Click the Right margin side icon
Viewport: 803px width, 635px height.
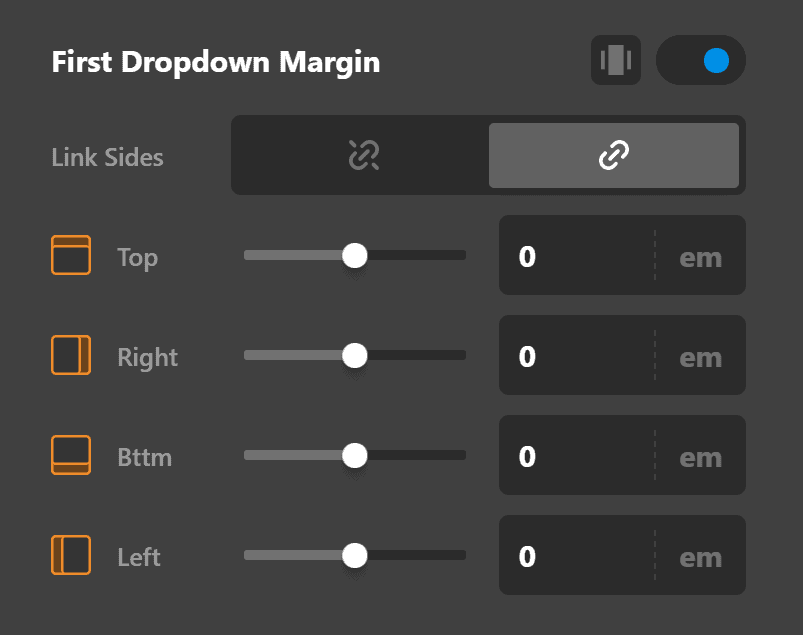click(70, 355)
